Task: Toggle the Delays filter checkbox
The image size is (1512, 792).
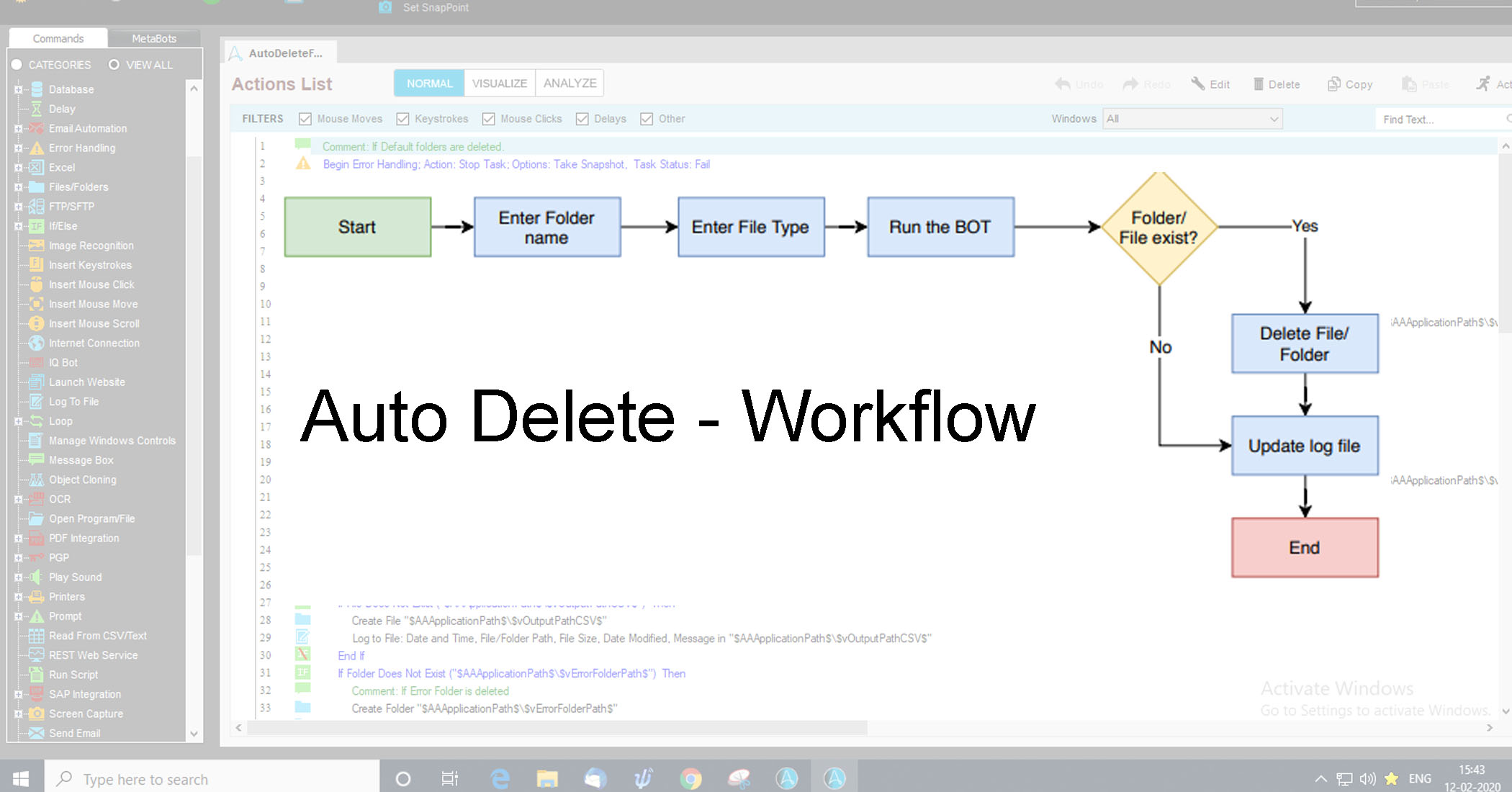Action: click(x=582, y=119)
